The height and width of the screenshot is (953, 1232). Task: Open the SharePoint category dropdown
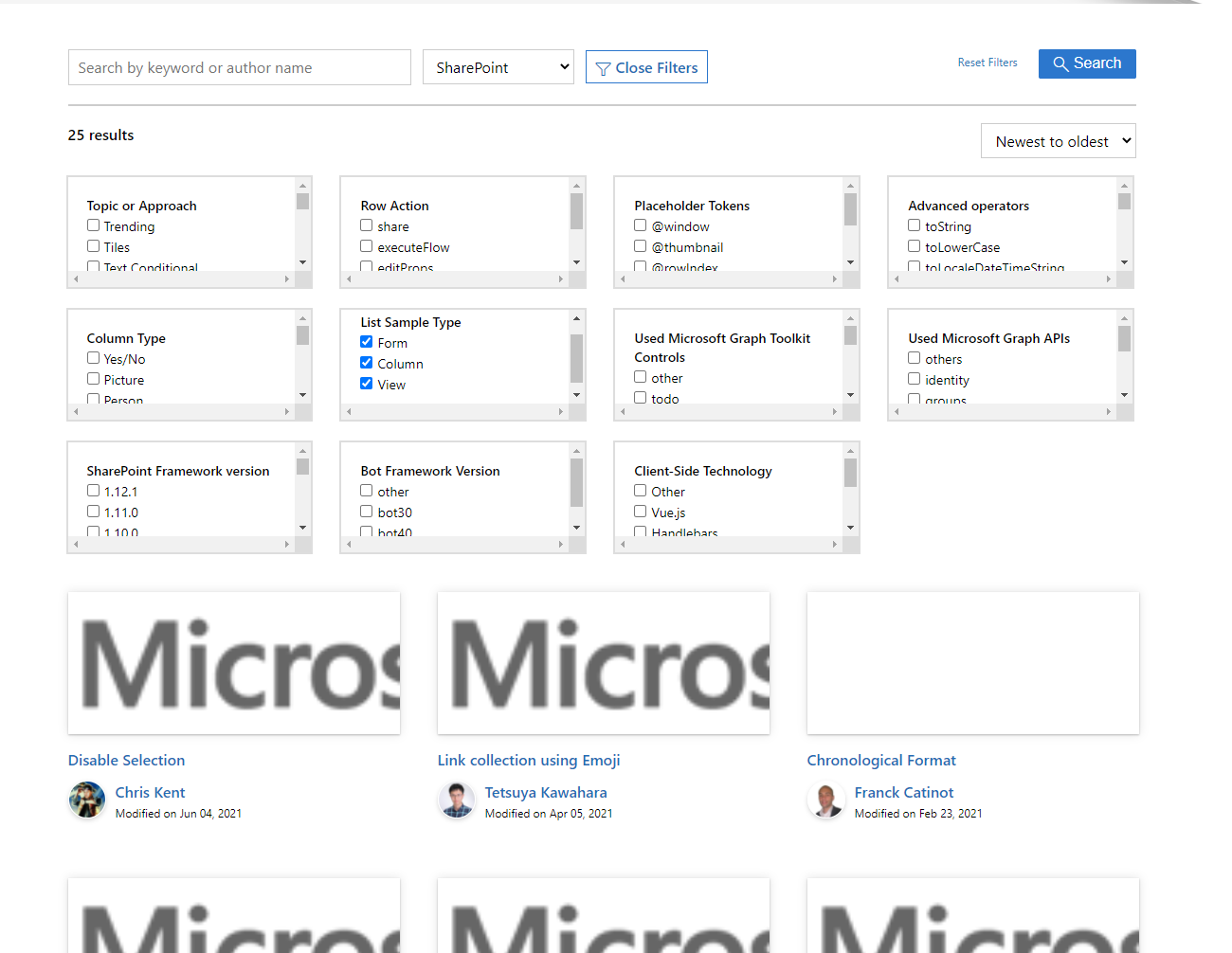(x=498, y=66)
